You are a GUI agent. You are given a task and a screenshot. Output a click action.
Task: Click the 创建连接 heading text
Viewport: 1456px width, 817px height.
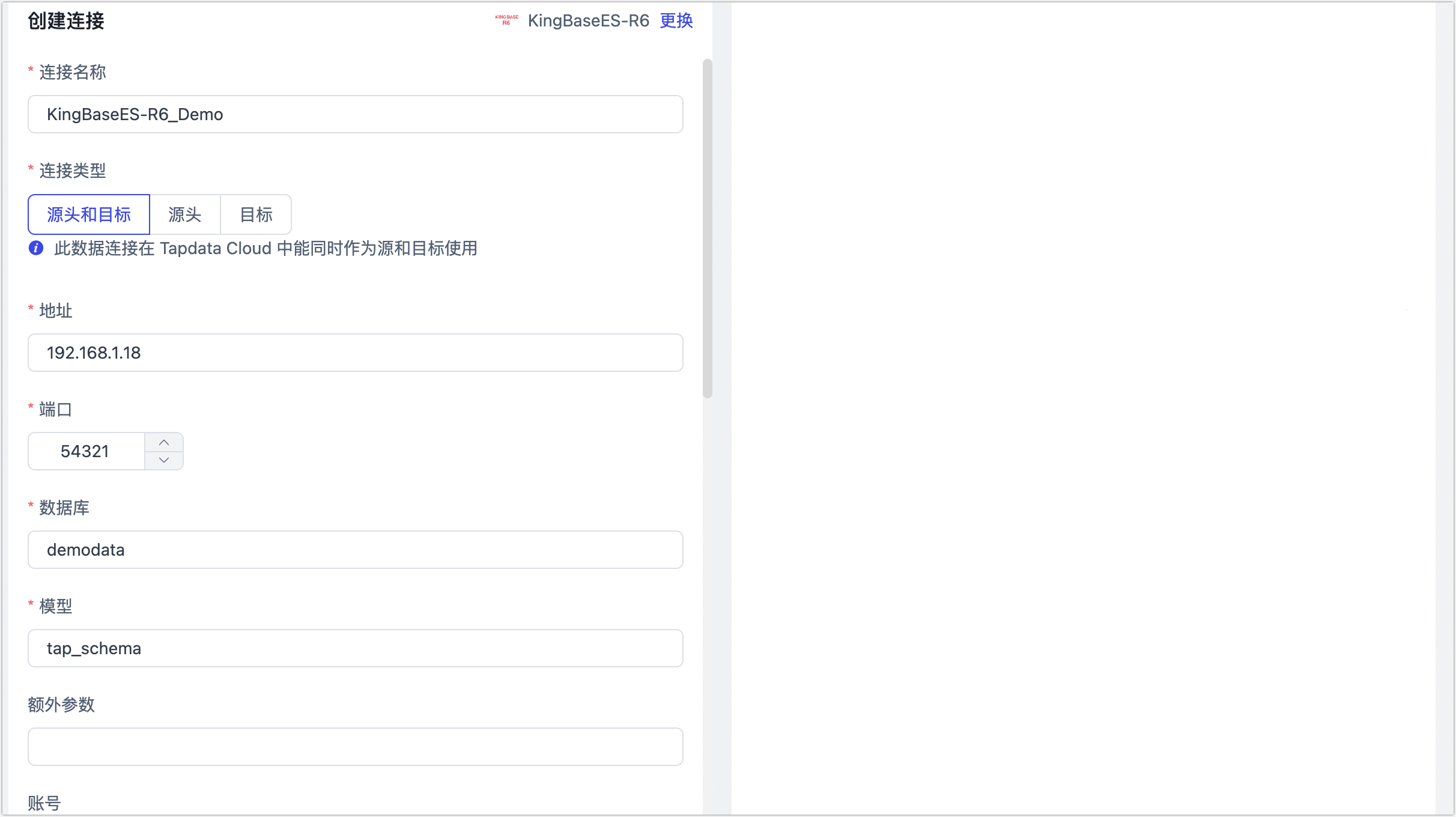tap(66, 21)
